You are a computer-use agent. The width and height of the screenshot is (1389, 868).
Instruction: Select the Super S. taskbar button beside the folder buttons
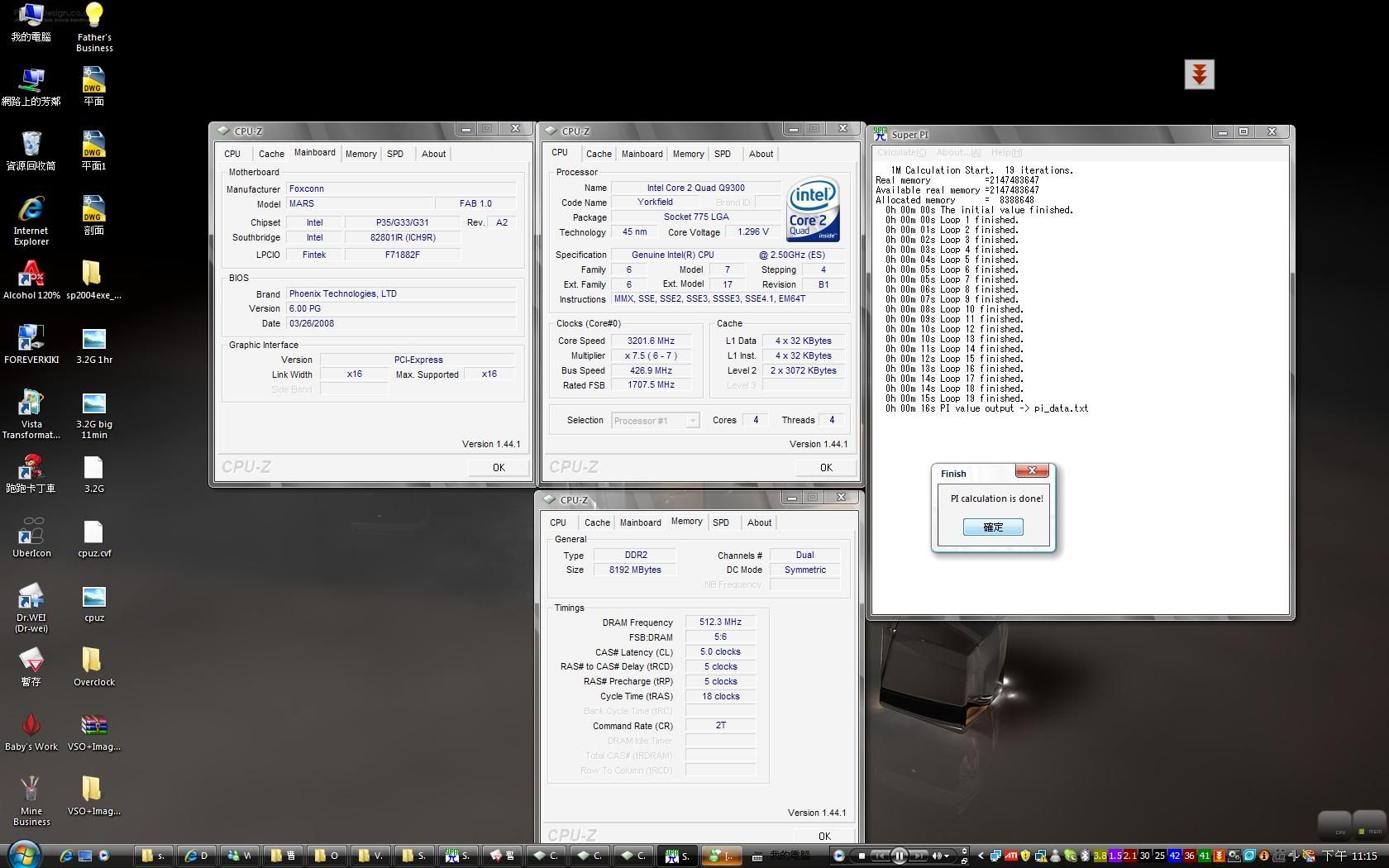click(x=459, y=856)
